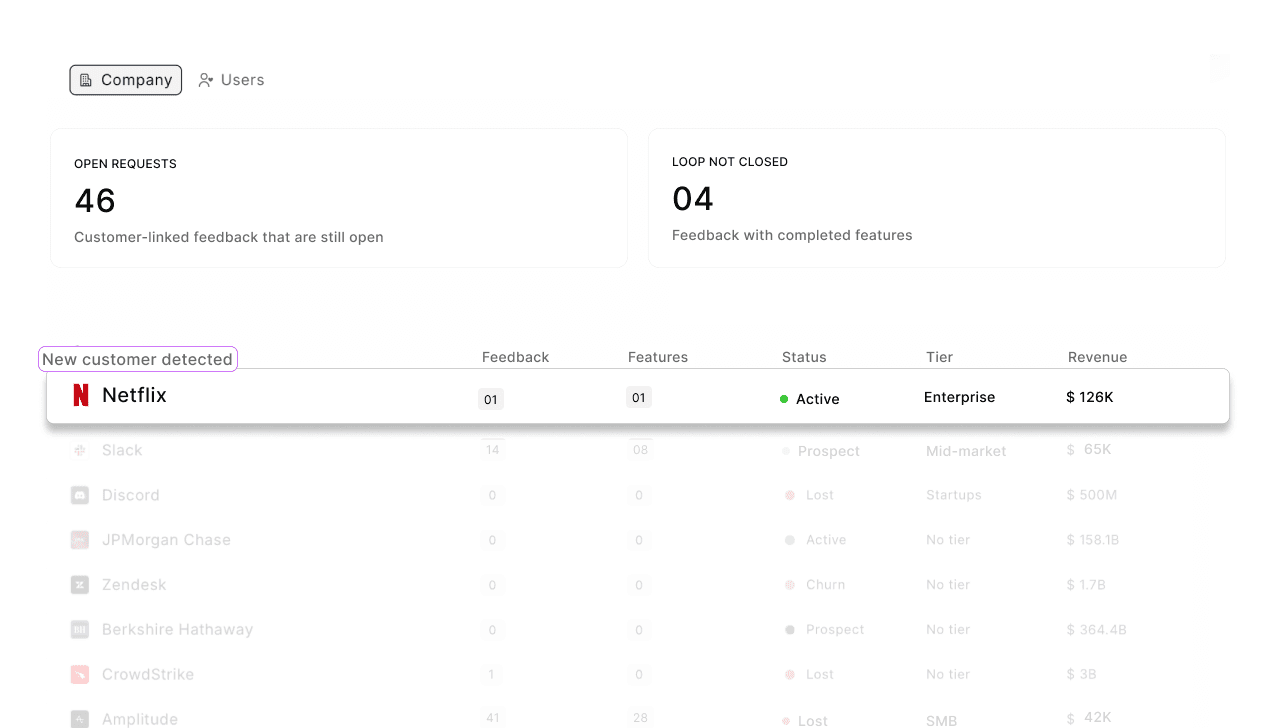Image resolution: width=1276 pixels, height=728 pixels.
Task: Sort by the Revenue column header
Action: (x=1097, y=357)
